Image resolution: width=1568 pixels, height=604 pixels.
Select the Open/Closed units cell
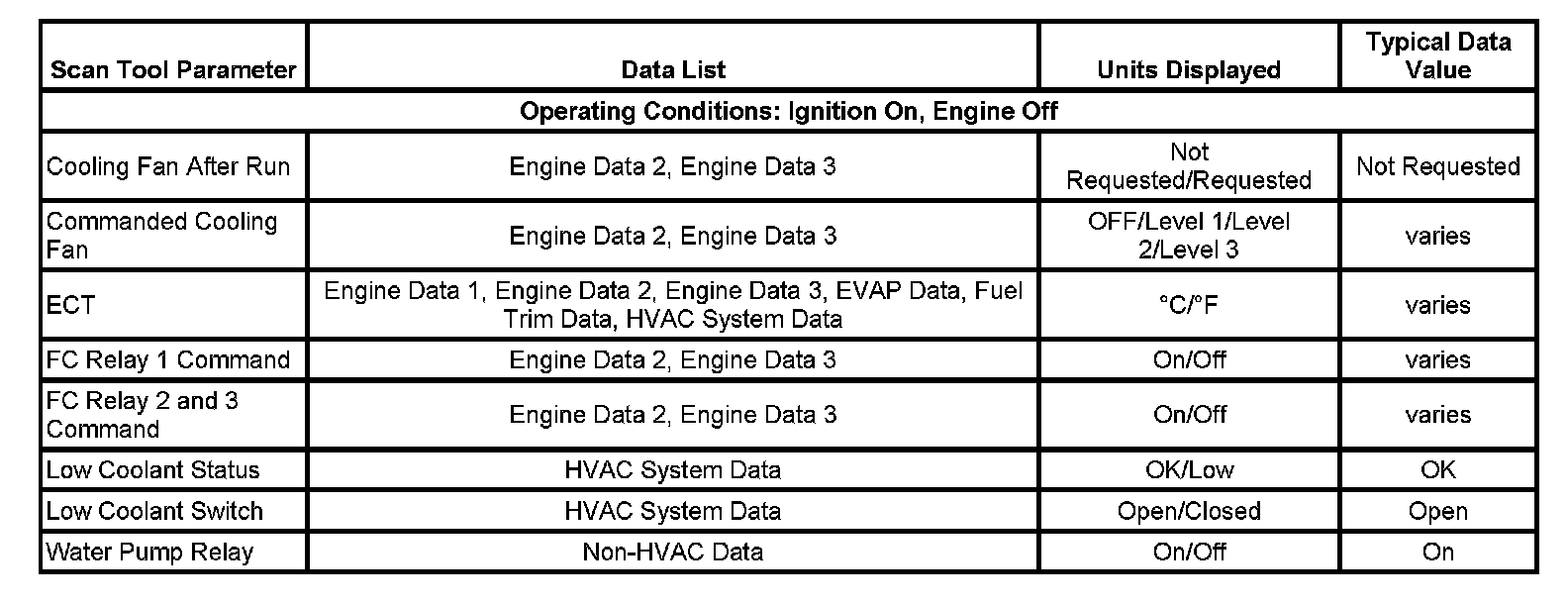[1189, 511]
